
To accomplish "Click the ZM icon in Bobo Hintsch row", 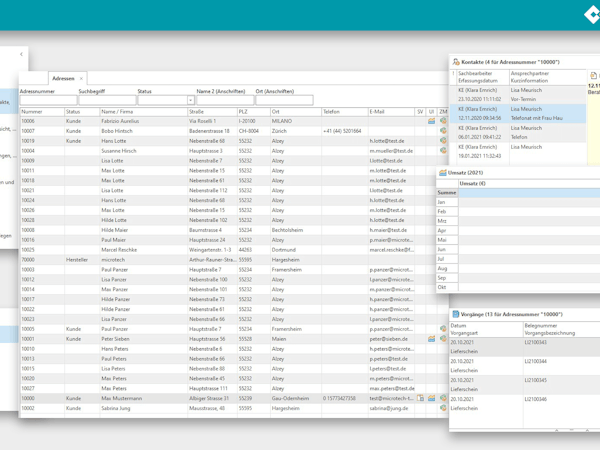I will pos(443,131).
